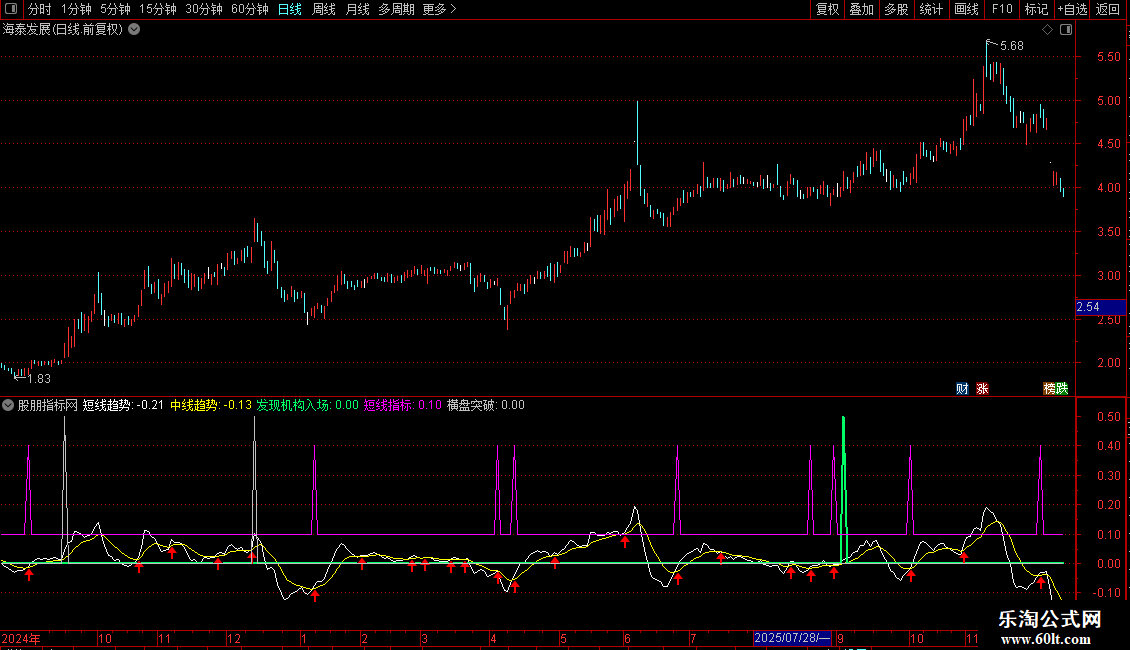Expand the 更多 periods menu
1130x650 pixels.
click(x=439, y=10)
